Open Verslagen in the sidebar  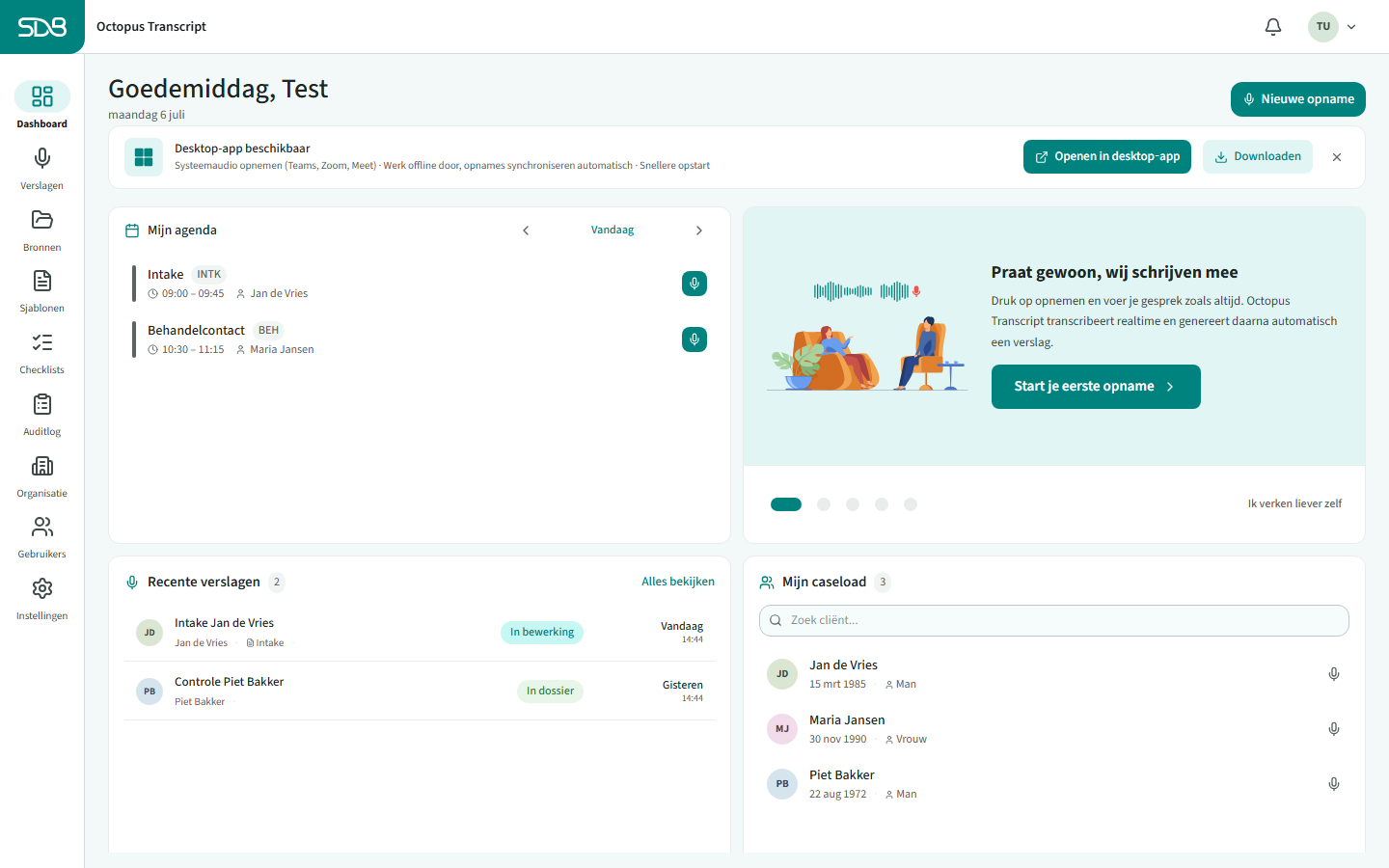tap(41, 168)
